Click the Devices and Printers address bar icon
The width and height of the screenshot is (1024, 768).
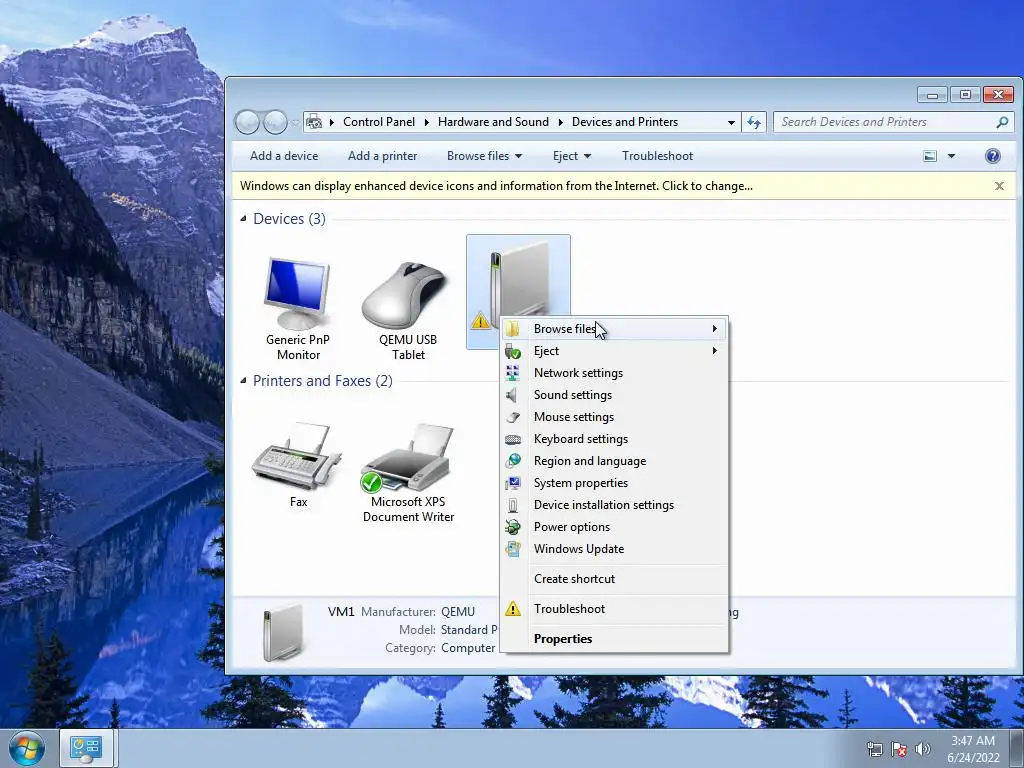point(314,122)
